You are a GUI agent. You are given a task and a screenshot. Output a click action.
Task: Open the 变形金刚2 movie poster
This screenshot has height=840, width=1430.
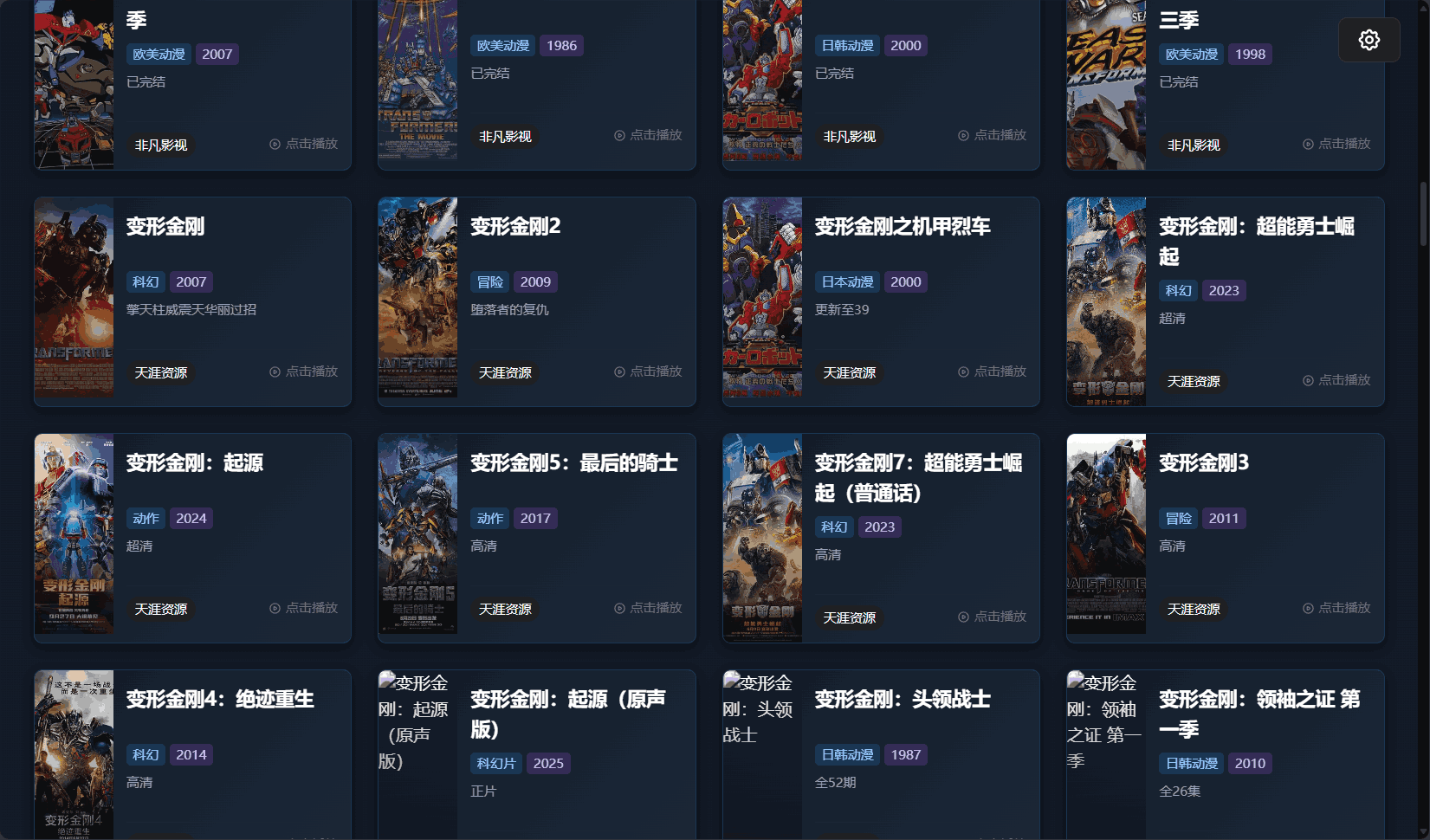click(417, 297)
